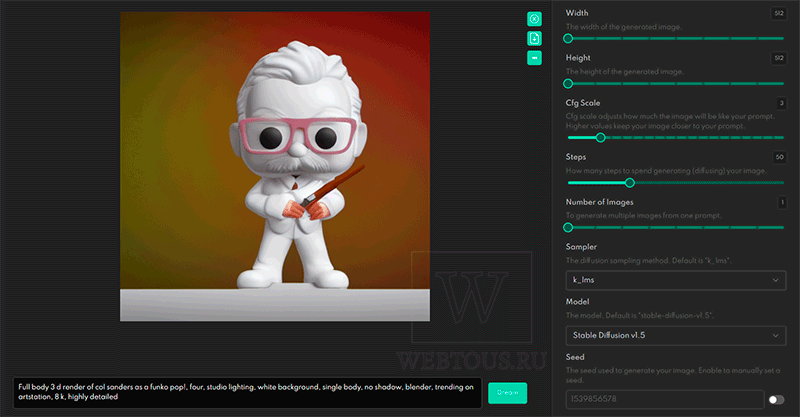The width and height of the screenshot is (800, 417).
Task: Click the Width slider handle
Action: (568, 38)
